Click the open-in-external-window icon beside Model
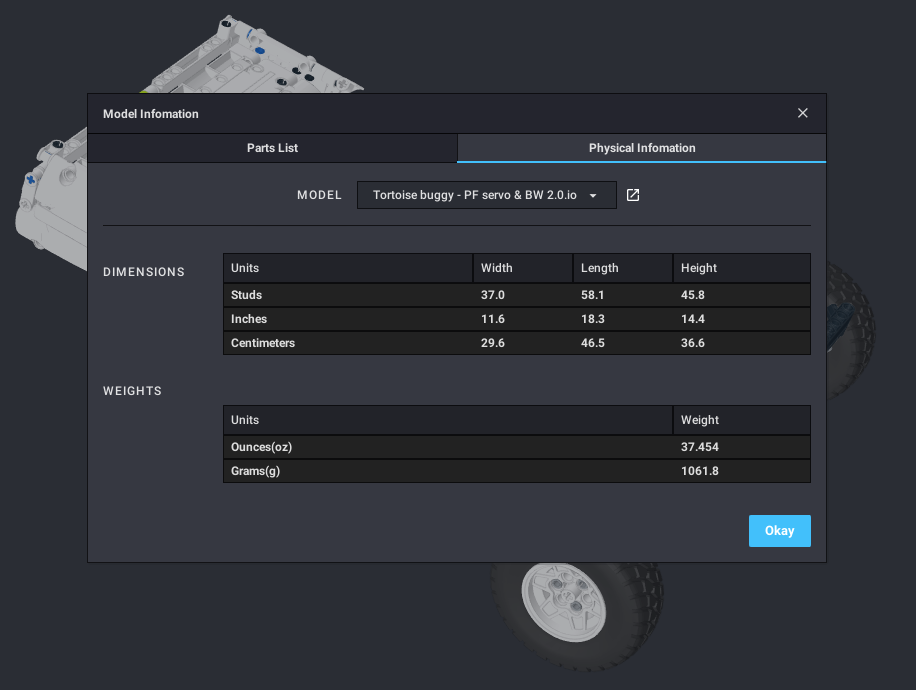The height and width of the screenshot is (690, 916). tap(633, 195)
